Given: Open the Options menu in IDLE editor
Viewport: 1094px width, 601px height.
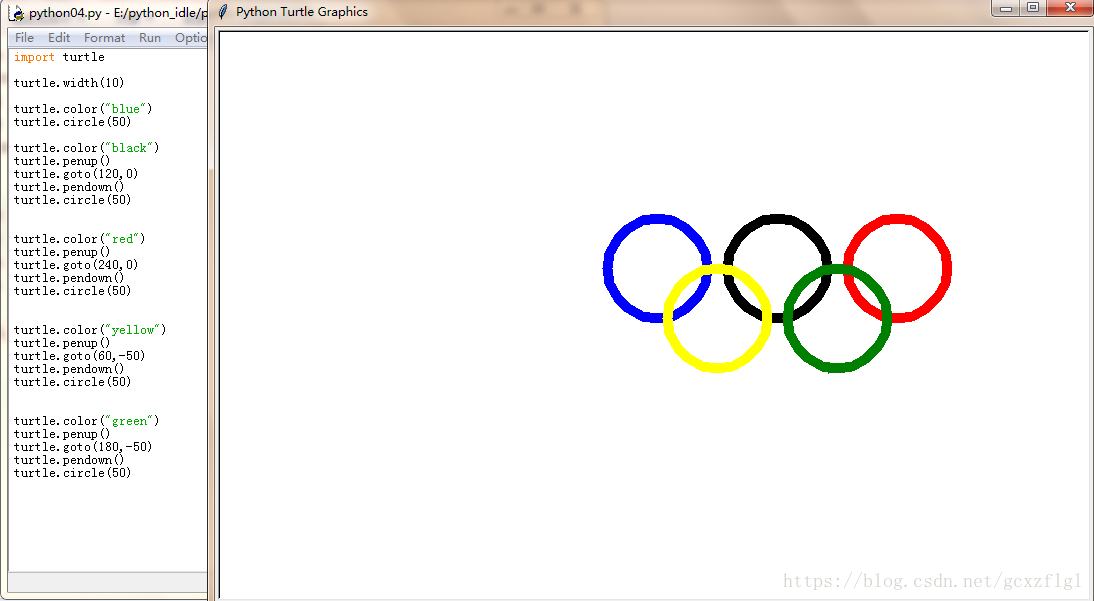Looking at the screenshot, I should (x=190, y=38).
